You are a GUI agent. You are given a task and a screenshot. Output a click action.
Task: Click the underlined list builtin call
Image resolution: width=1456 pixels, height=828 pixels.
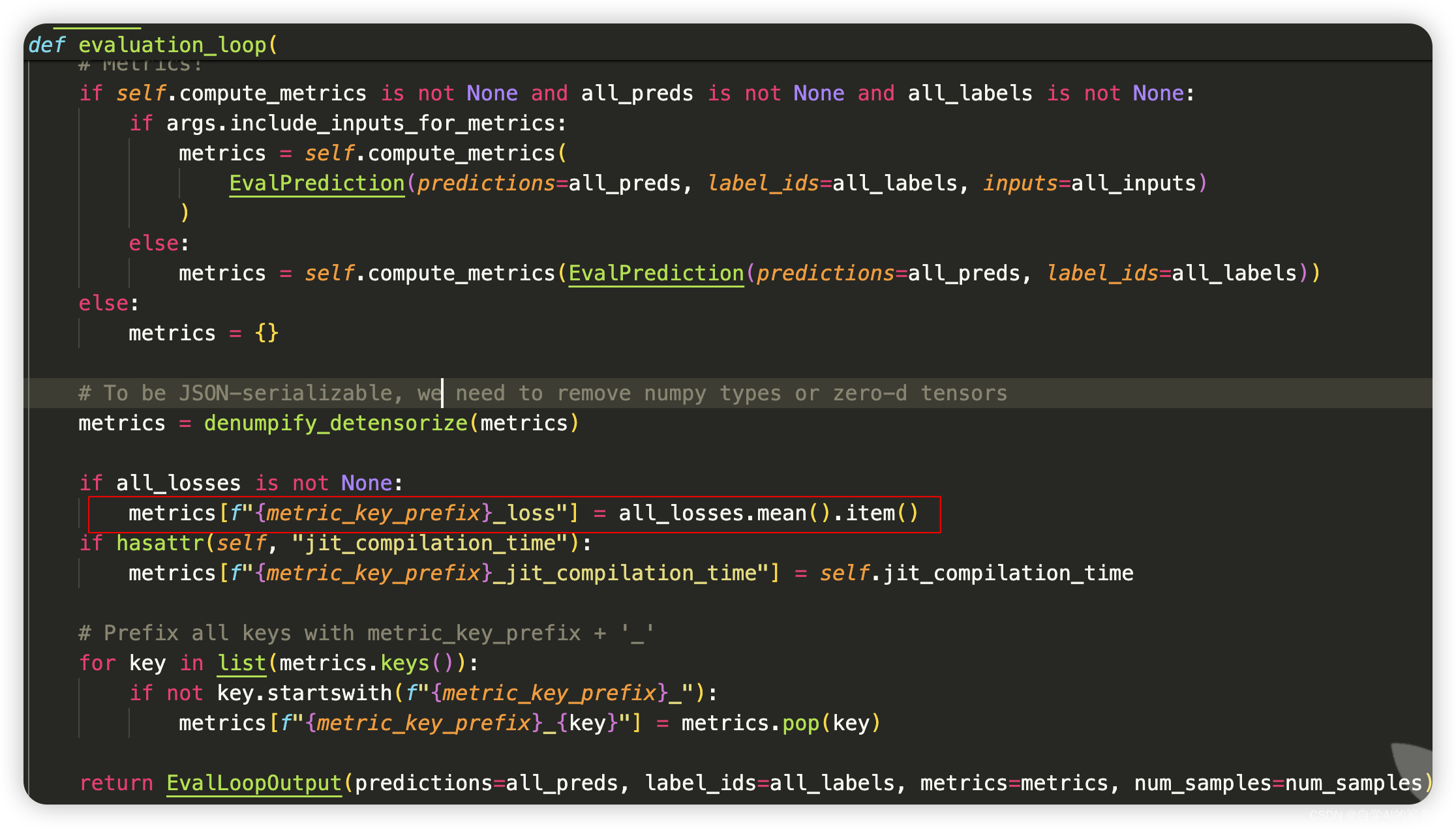tap(241, 663)
